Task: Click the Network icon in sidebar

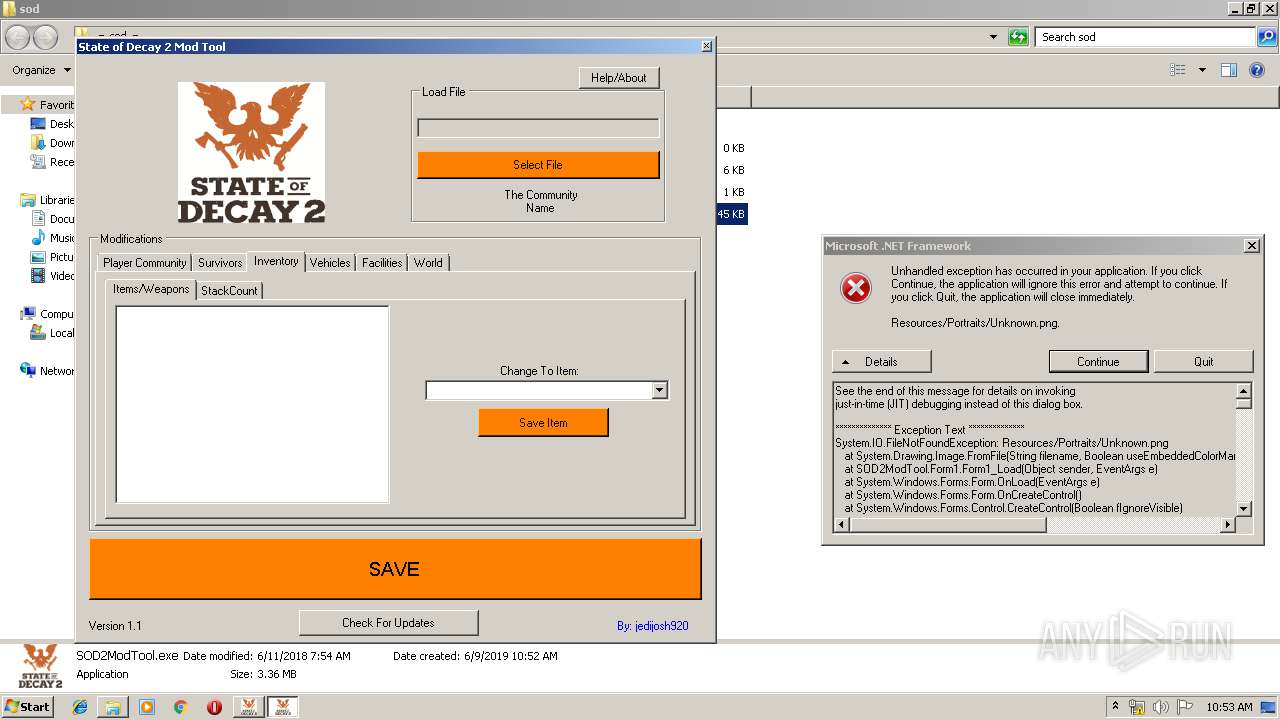Action: click(28, 370)
